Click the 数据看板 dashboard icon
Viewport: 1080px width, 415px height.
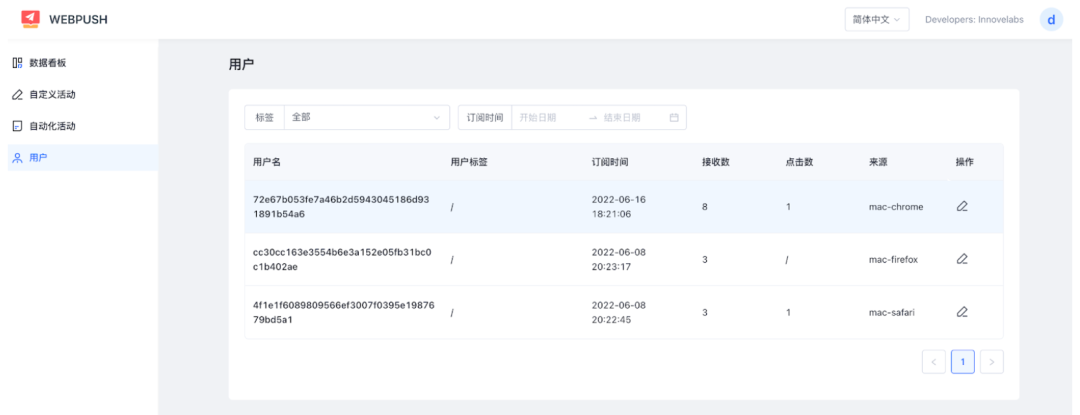(x=17, y=63)
